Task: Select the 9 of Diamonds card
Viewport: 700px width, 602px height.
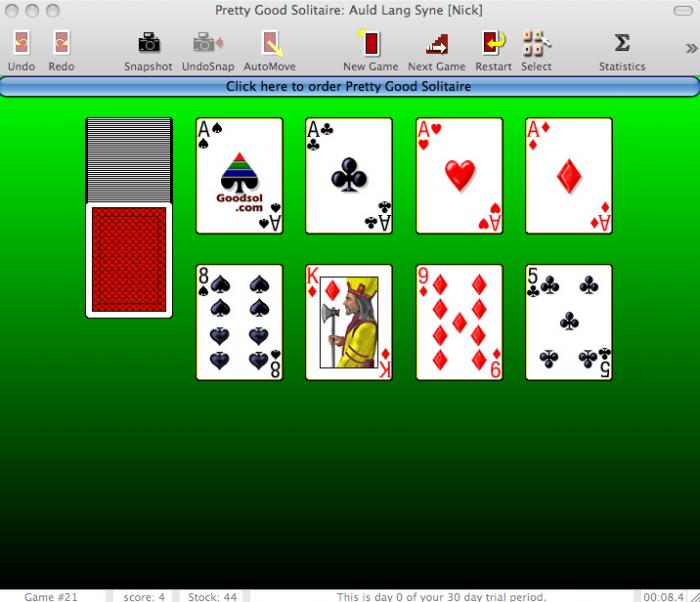Action: tap(459, 322)
